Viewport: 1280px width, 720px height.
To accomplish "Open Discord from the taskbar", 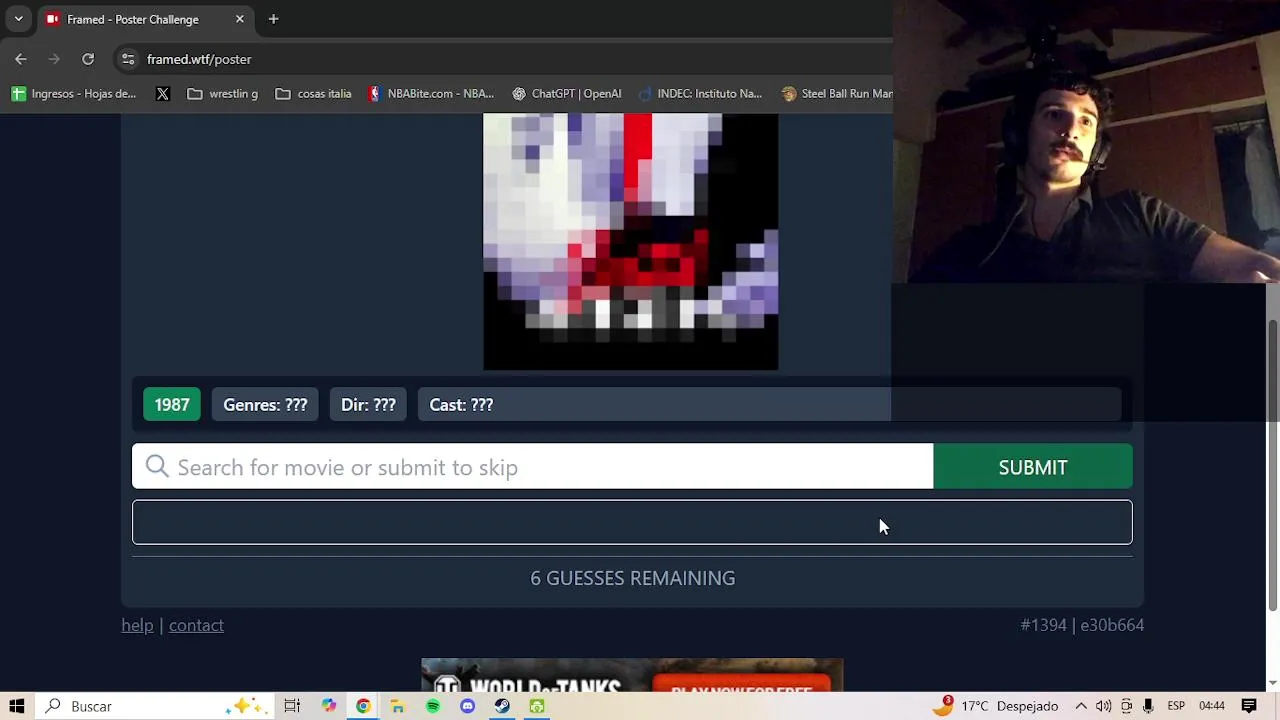I will 467,706.
